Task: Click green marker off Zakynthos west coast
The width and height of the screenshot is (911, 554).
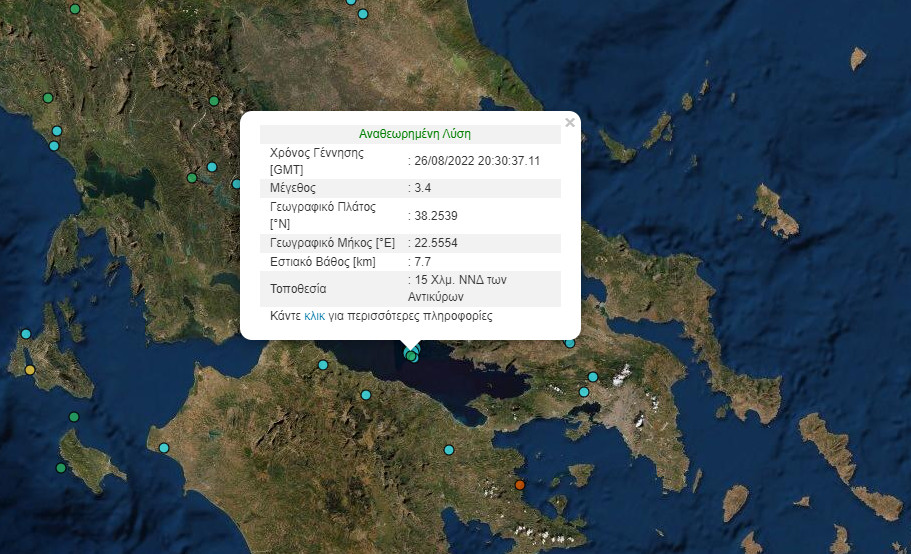Action: coord(61,467)
